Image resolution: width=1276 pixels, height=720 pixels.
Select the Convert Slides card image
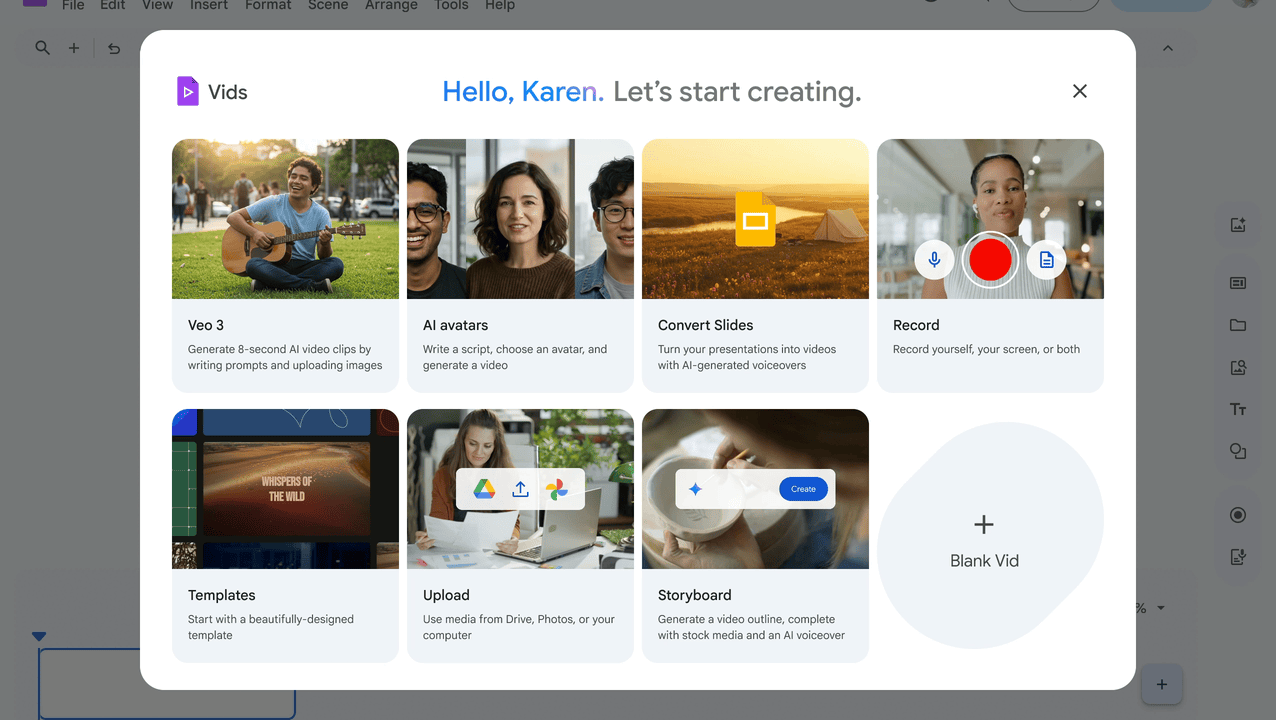pos(755,219)
